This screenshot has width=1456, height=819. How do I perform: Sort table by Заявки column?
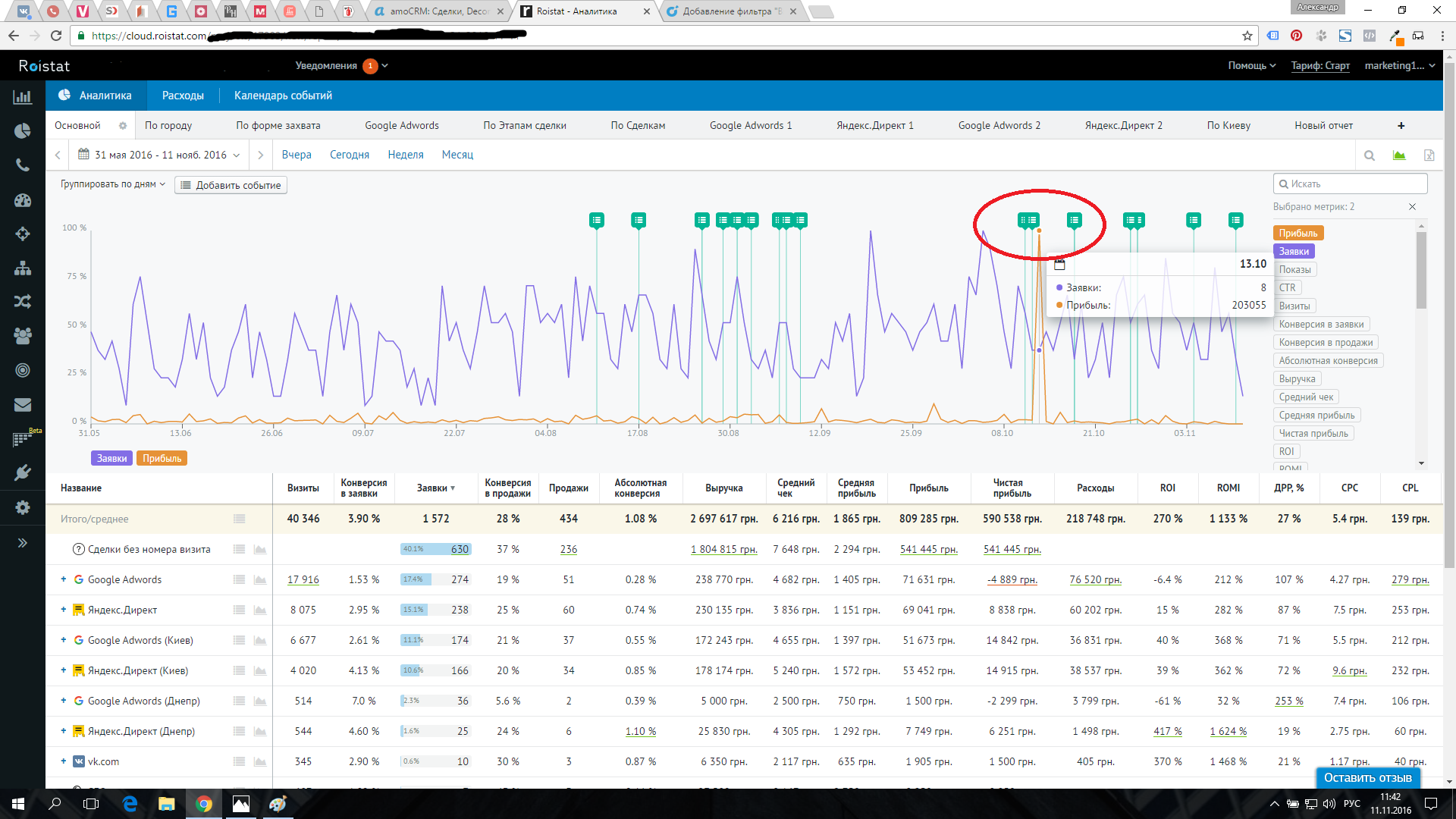(x=435, y=488)
